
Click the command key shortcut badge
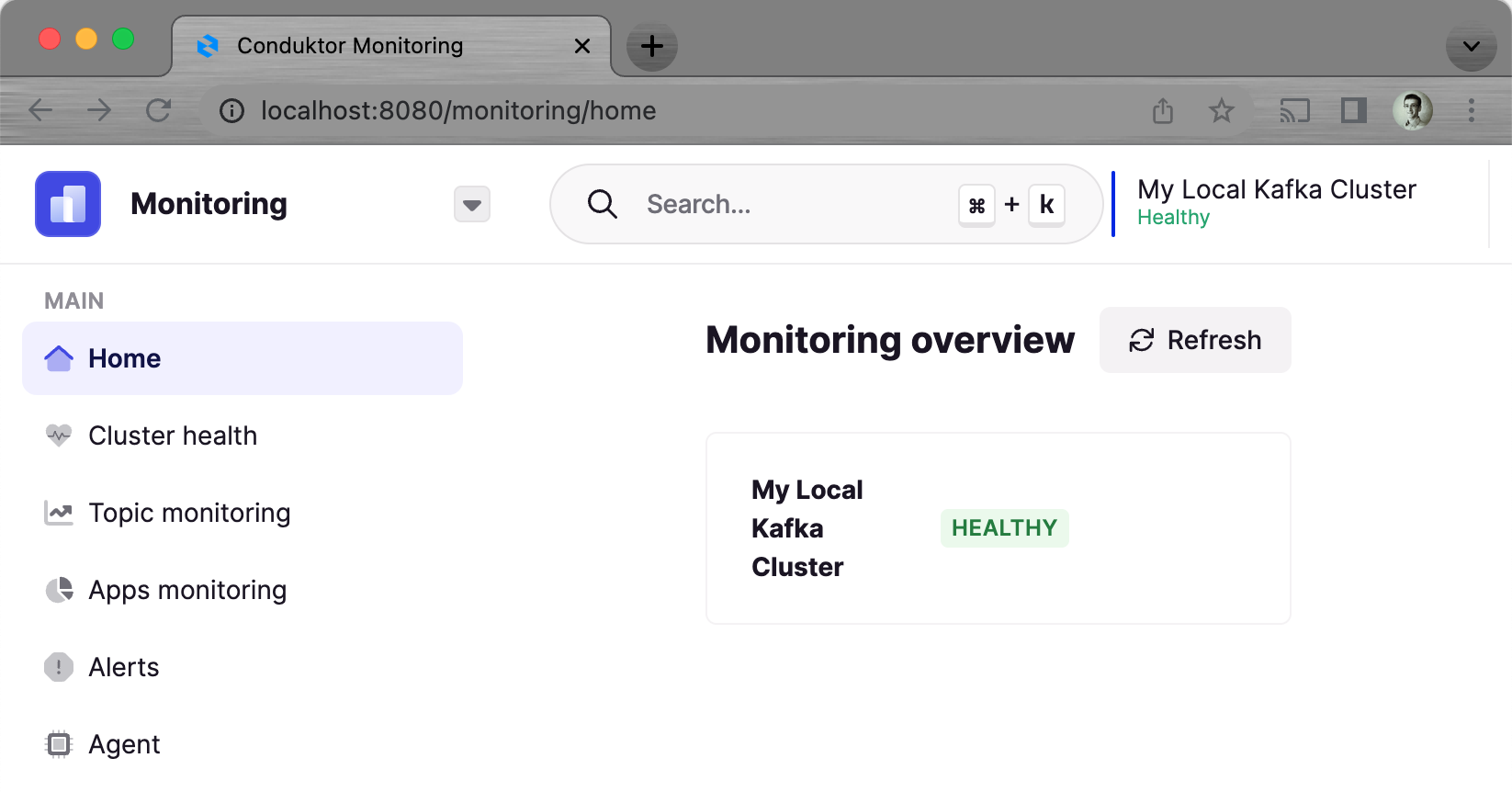(x=976, y=205)
